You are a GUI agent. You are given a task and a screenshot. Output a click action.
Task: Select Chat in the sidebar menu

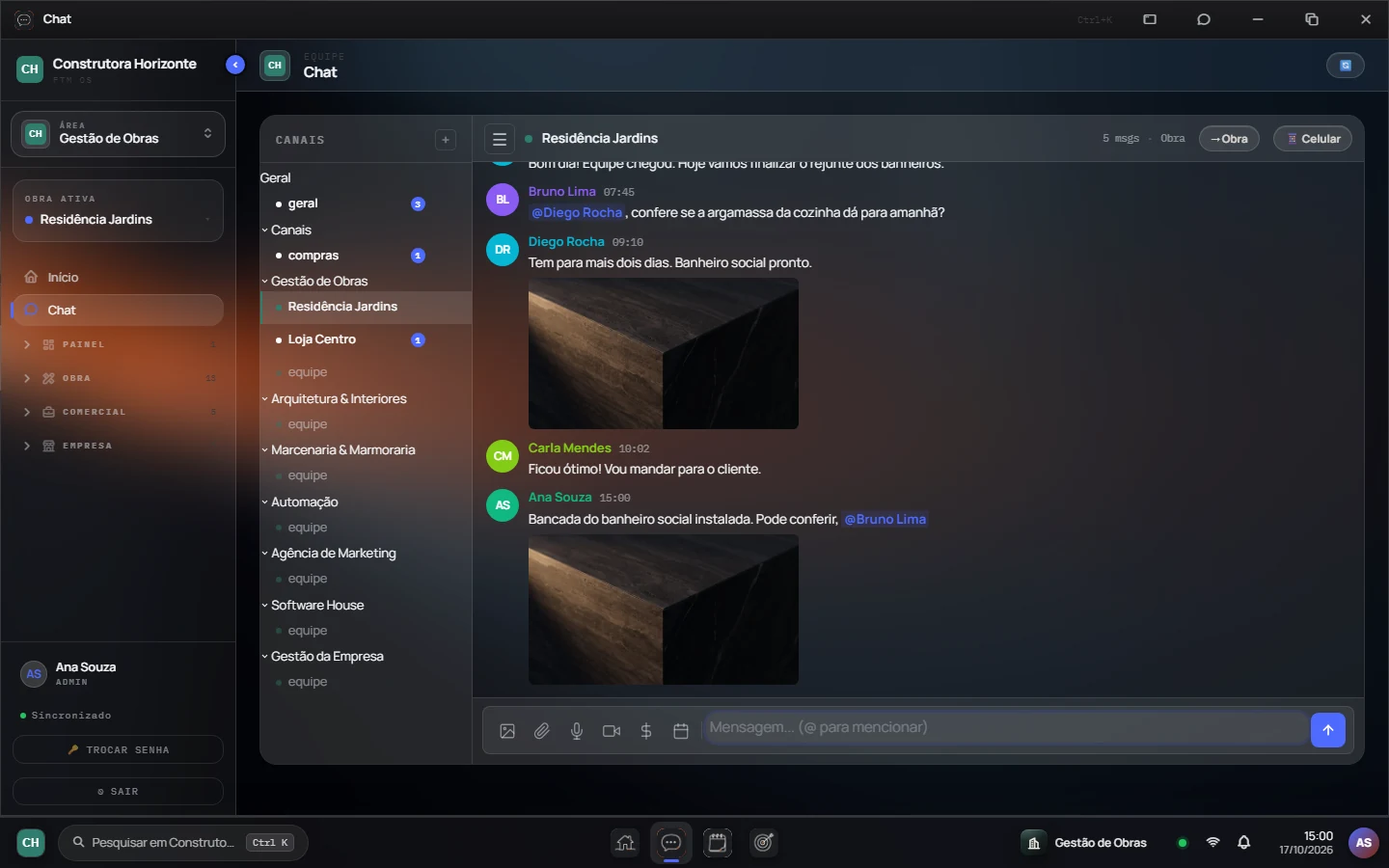coord(118,311)
